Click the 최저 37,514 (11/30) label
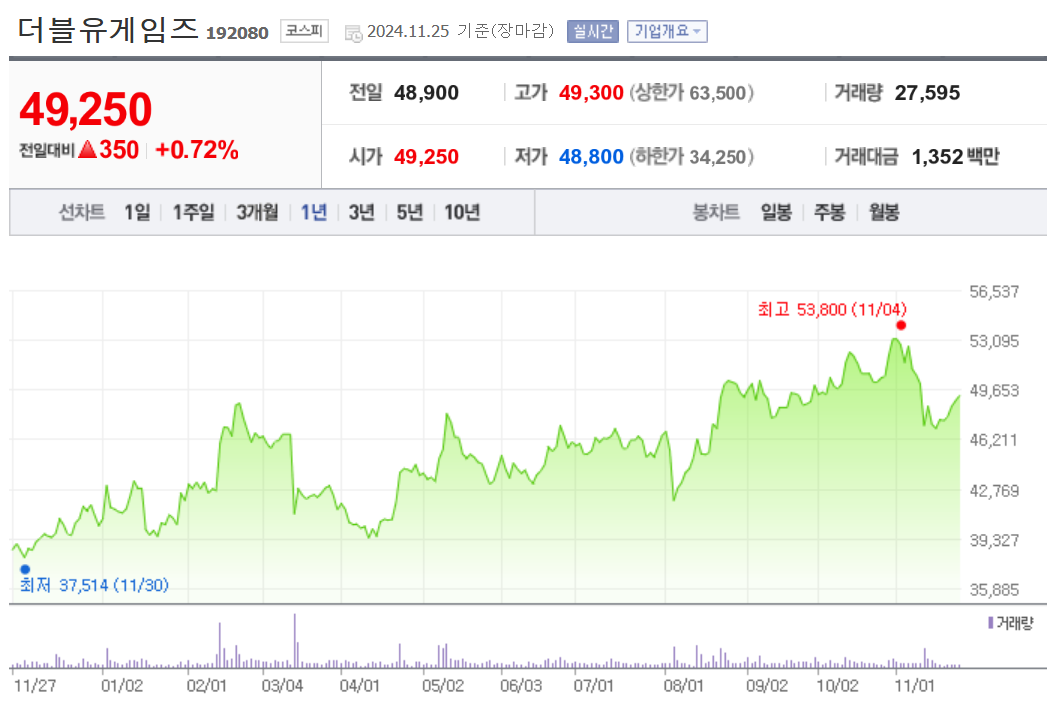The width and height of the screenshot is (1047, 709). pos(94,585)
